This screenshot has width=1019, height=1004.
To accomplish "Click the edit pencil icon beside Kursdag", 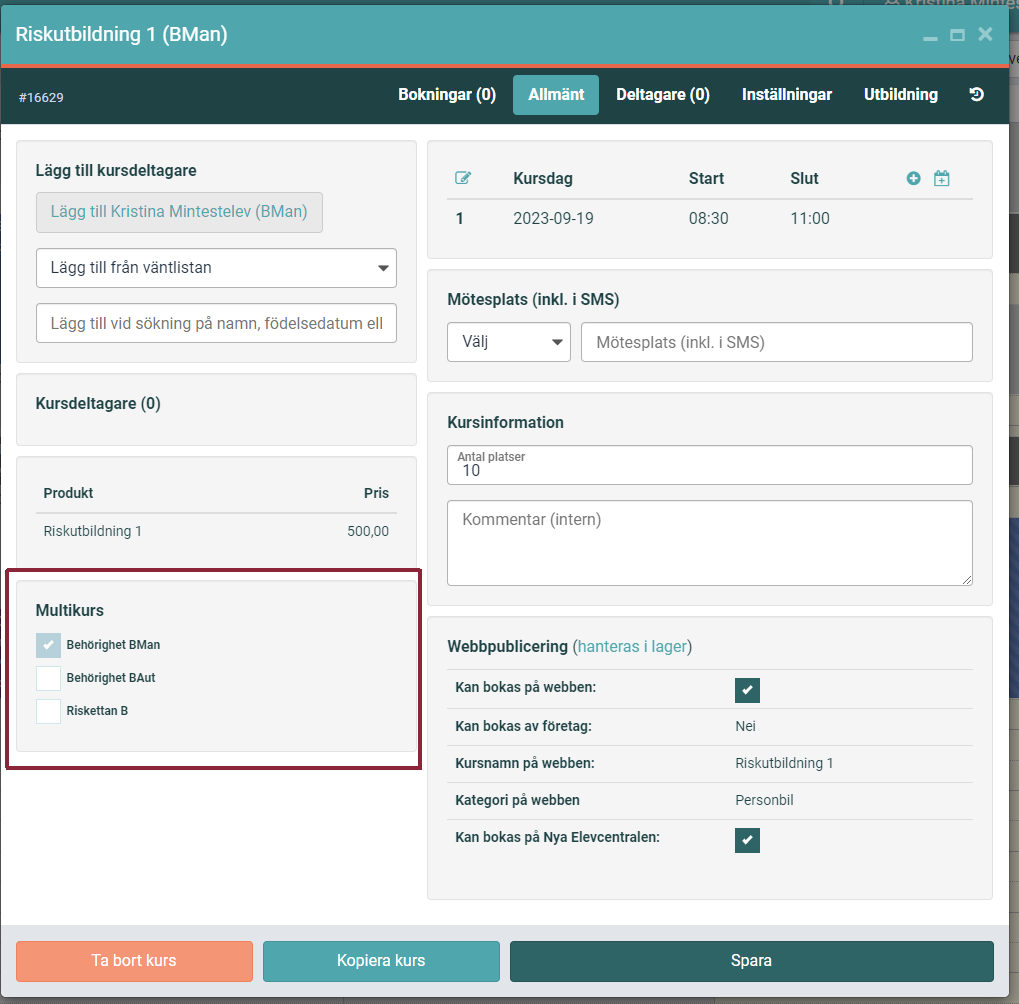I will pyautogui.click(x=463, y=178).
